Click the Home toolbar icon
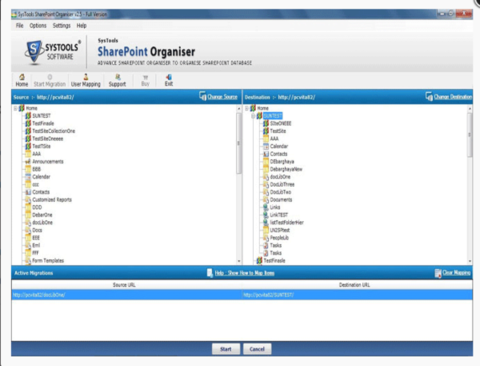This screenshot has width=480, height=366. pos(22,77)
